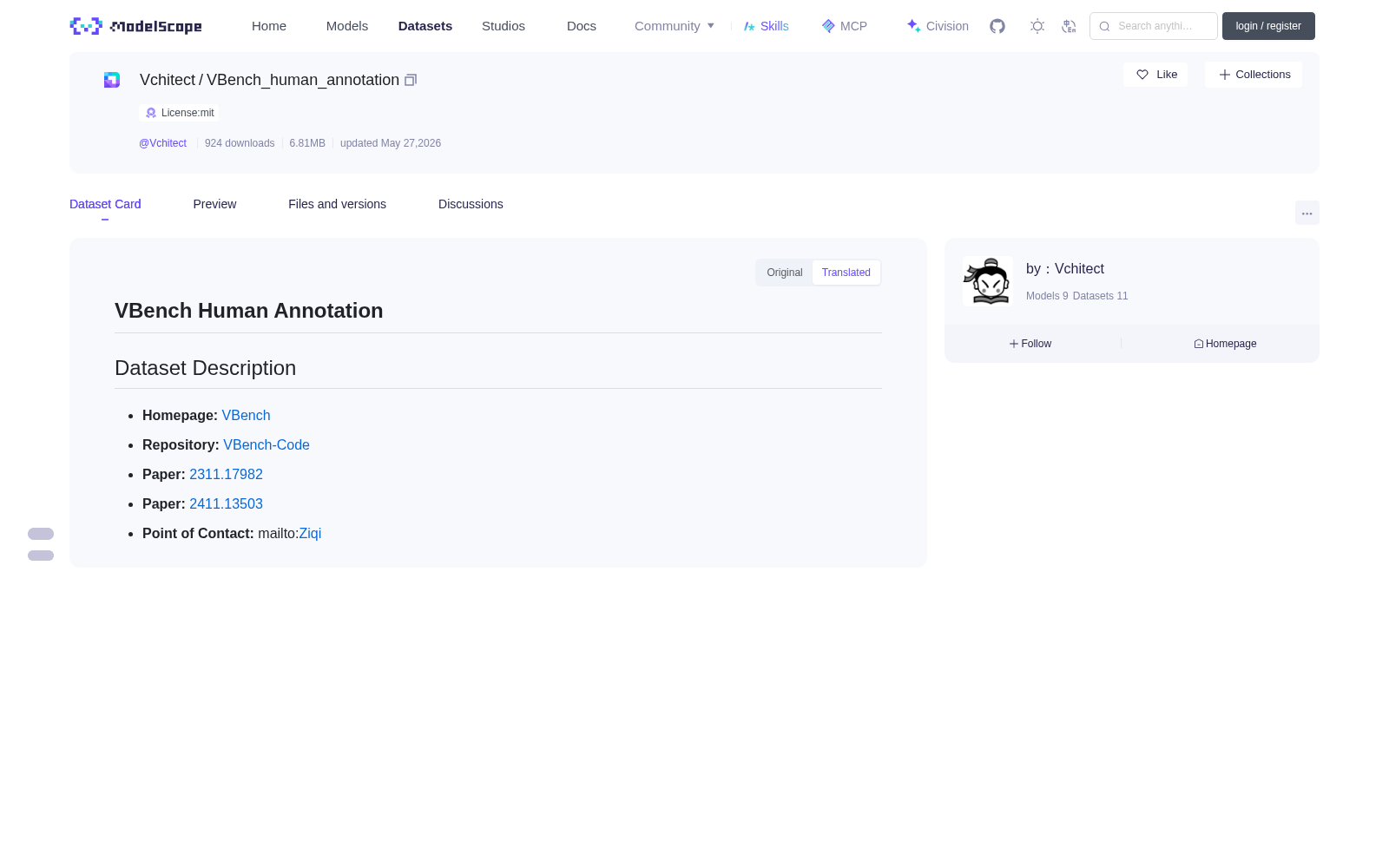Image resolution: width=1389 pixels, height=868 pixels.
Task: Expand the Community dropdown menu
Action: click(x=675, y=26)
